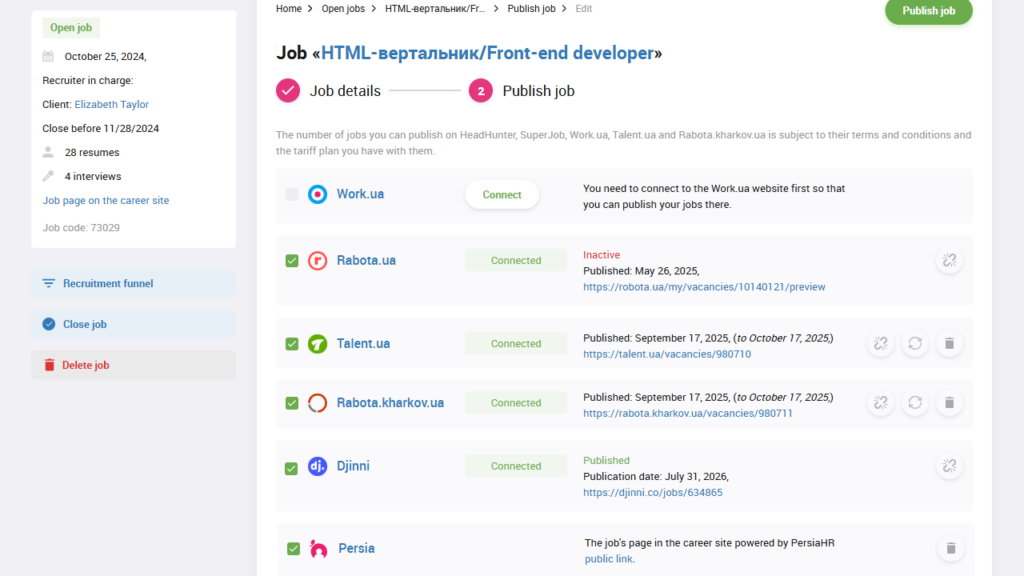The width and height of the screenshot is (1024, 576).
Task: Uncheck the Rabota.ua checkbox
Action: pyautogui.click(x=292, y=261)
